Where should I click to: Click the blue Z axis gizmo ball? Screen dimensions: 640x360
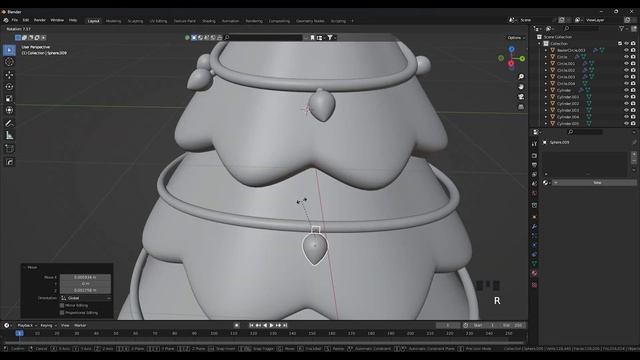click(x=511, y=49)
